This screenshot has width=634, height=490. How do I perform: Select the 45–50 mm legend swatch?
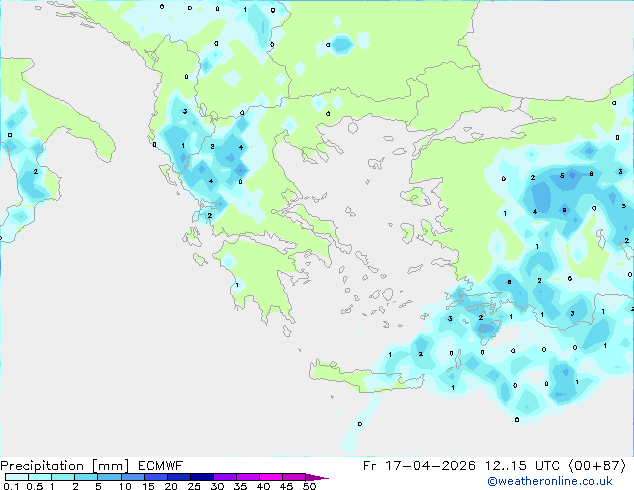pyautogui.click(x=294, y=477)
